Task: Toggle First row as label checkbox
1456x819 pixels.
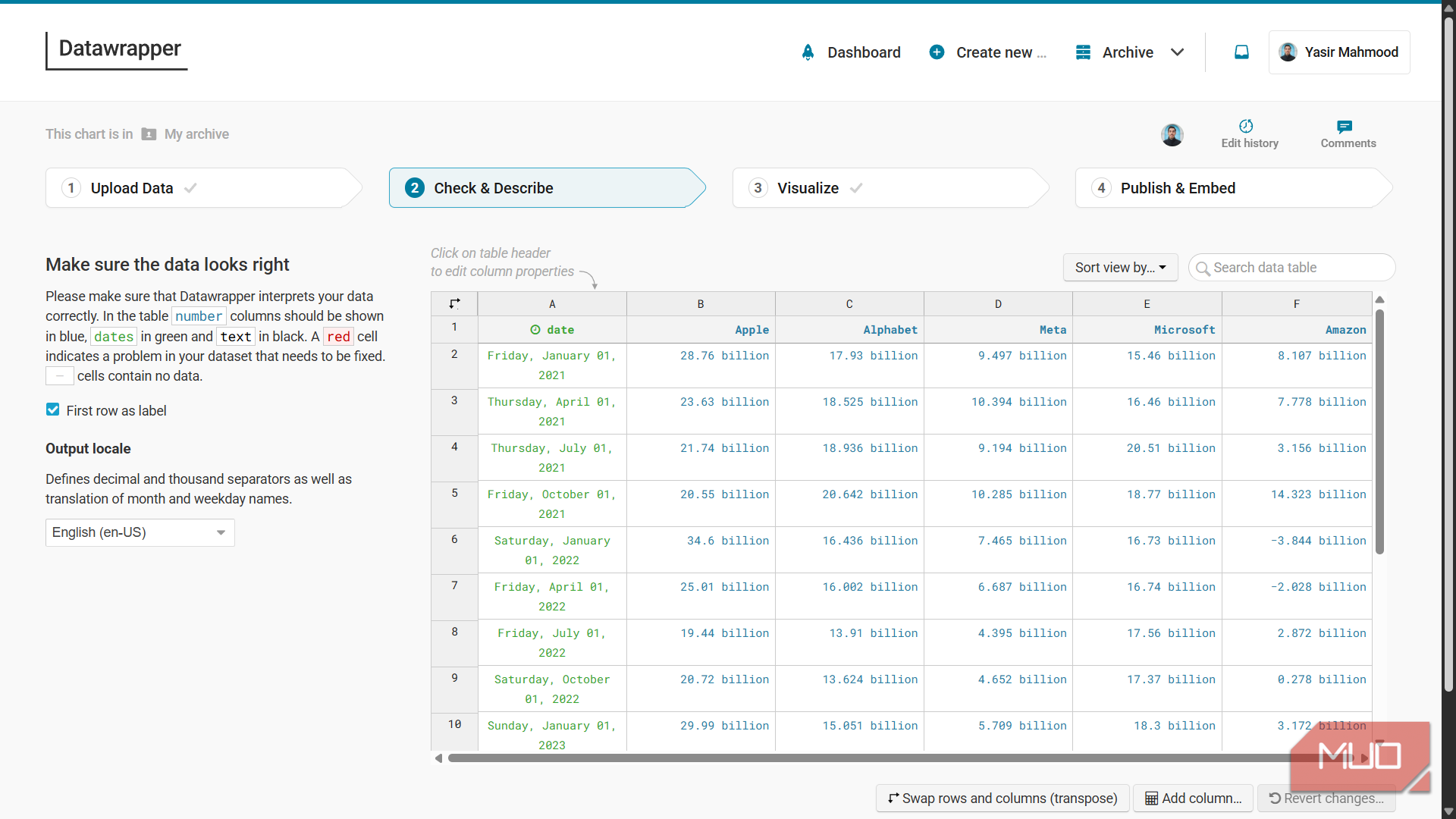Action: (x=52, y=409)
